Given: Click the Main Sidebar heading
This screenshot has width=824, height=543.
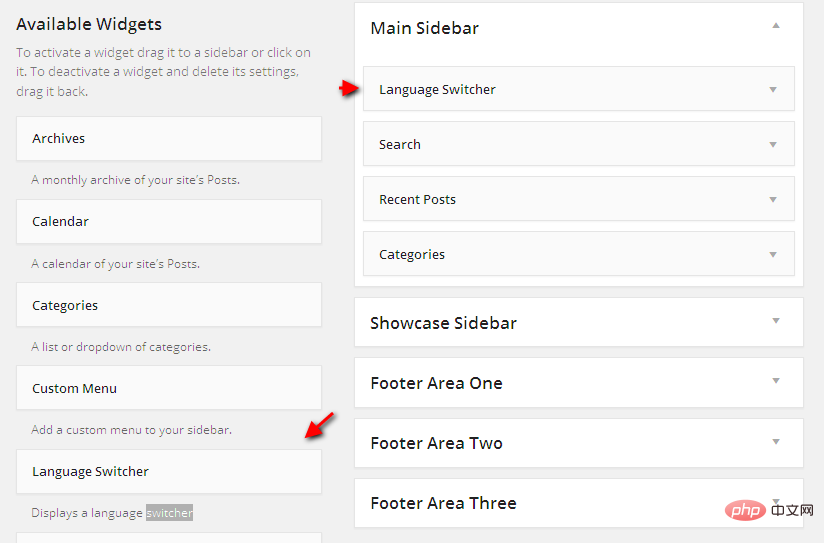Looking at the screenshot, I should pos(424,28).
